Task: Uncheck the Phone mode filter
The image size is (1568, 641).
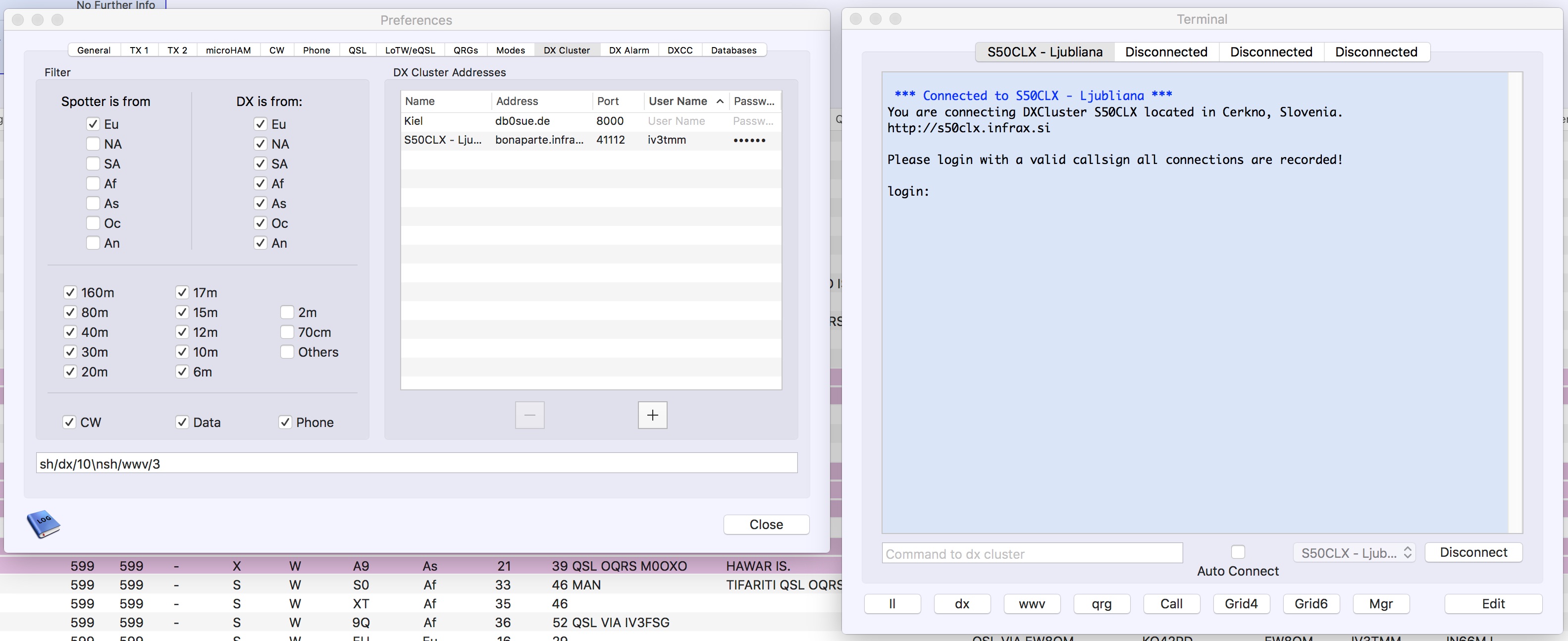Action: coord(285,423)
